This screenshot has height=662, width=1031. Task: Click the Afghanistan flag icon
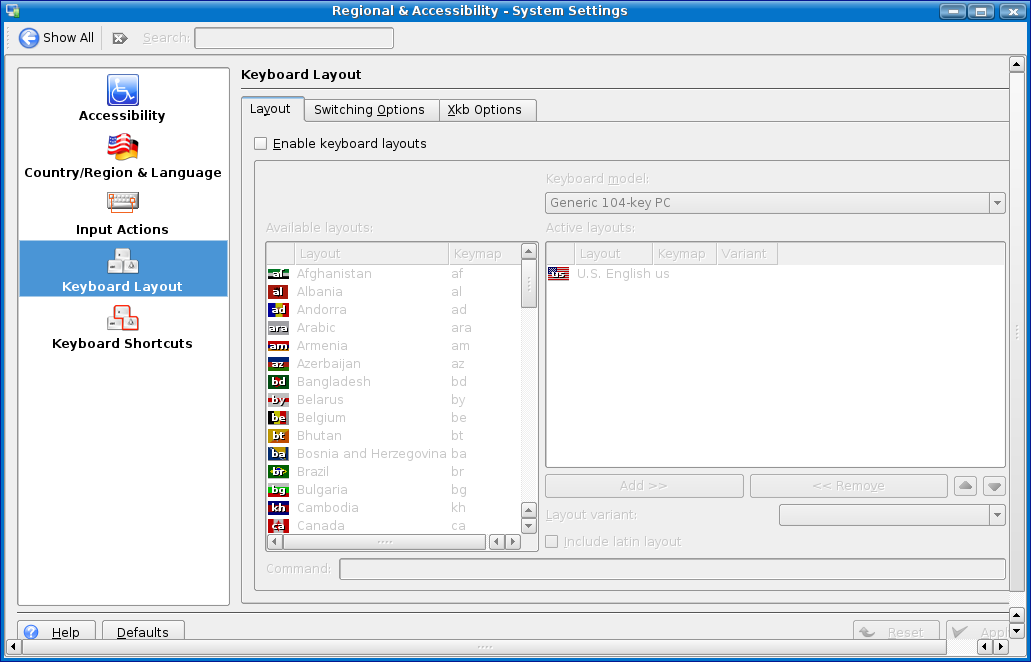point(278,274)
